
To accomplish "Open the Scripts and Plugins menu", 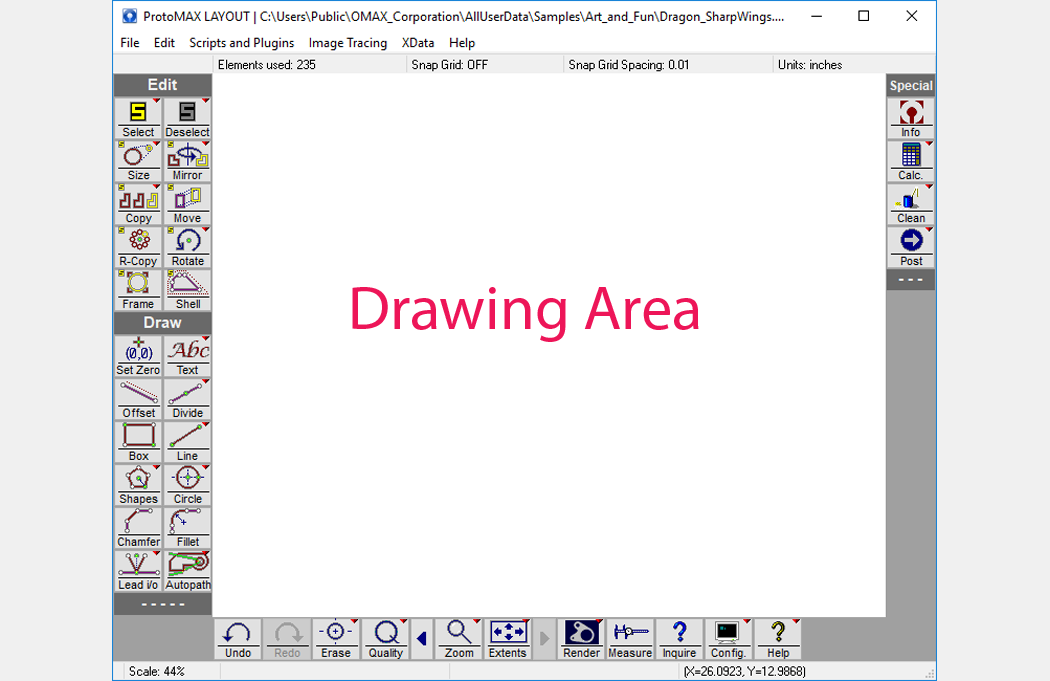I will (x=241, y=43).
